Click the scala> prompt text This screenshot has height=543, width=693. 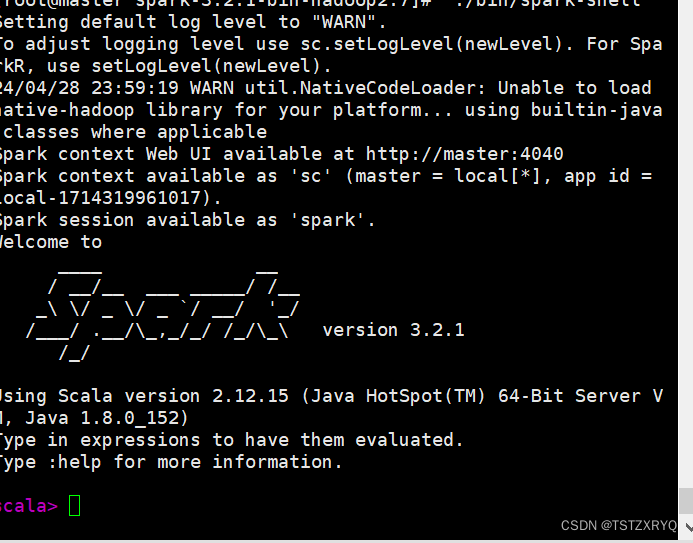[28, 506]
